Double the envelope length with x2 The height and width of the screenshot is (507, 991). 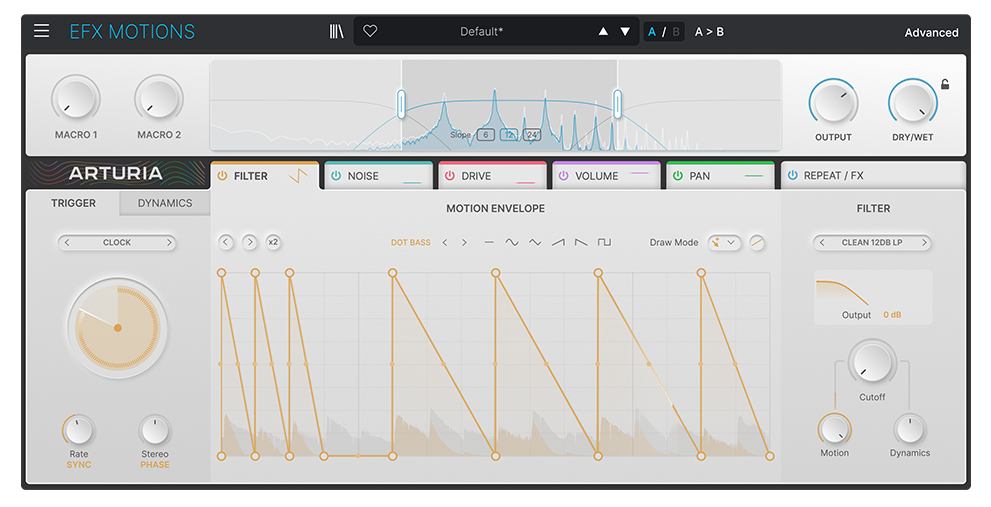273,242
